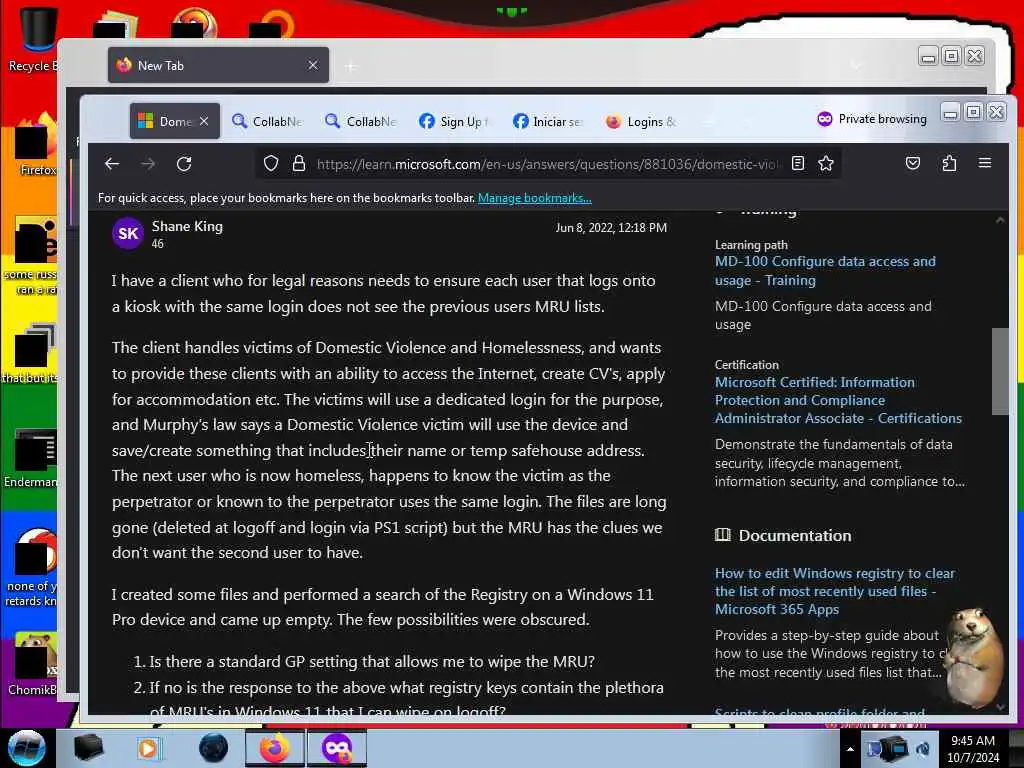Viewport: 1024px width, 768px height.
Task: Open the Windows Start orb
Action: coord(27,748)
